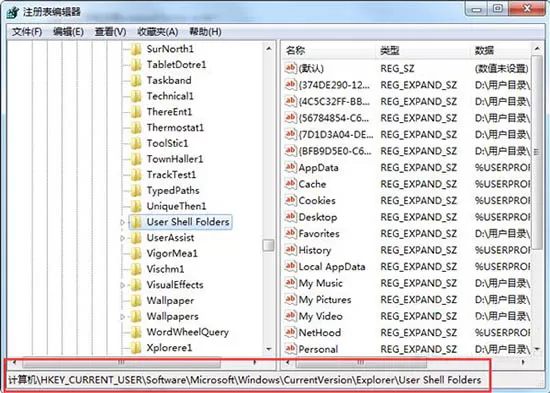Click the string icon beside Favorites
Viewport: 550px width, 393px height.
290,233
